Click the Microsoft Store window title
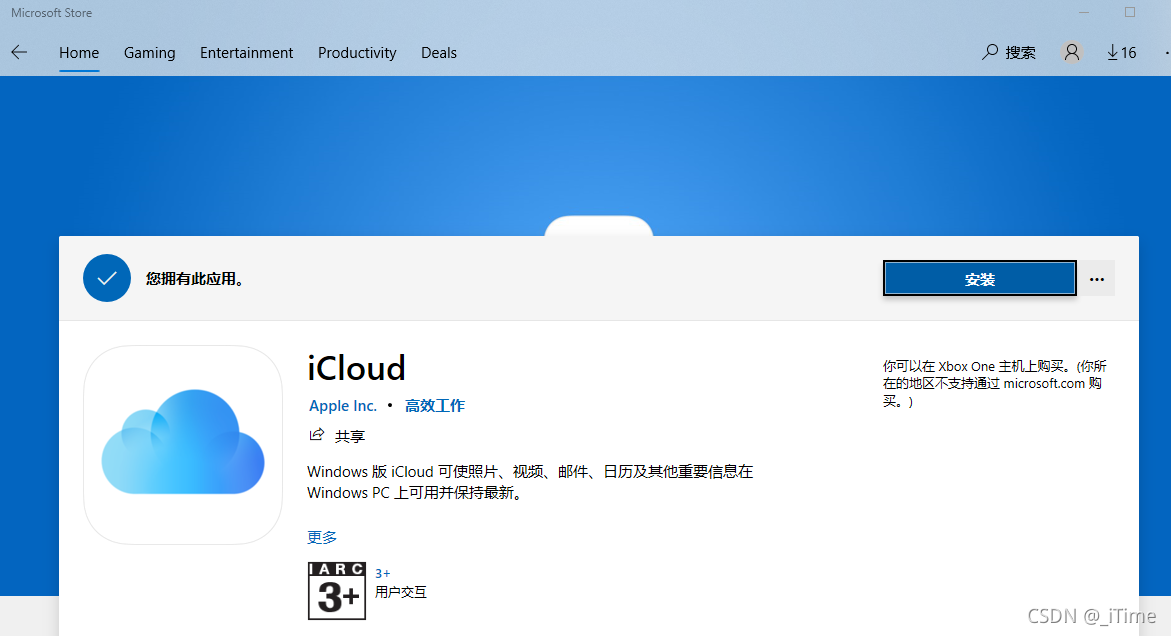1171x636 pixels. (x=52, y=13)
